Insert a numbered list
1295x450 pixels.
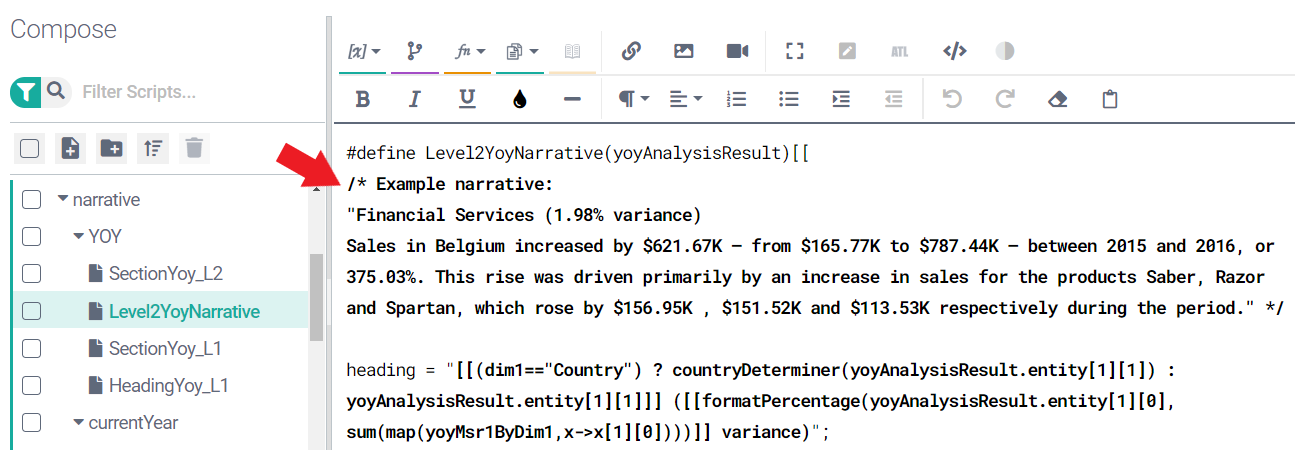(737, 99)
